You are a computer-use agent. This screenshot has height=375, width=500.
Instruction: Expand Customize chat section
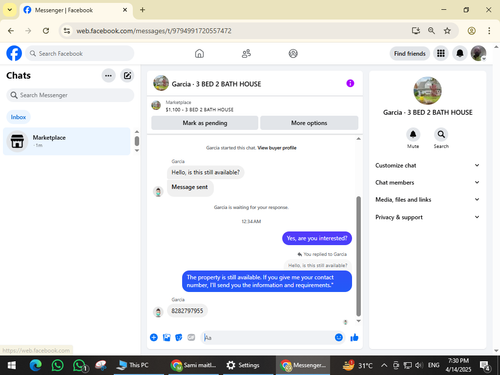coord(427,165)
